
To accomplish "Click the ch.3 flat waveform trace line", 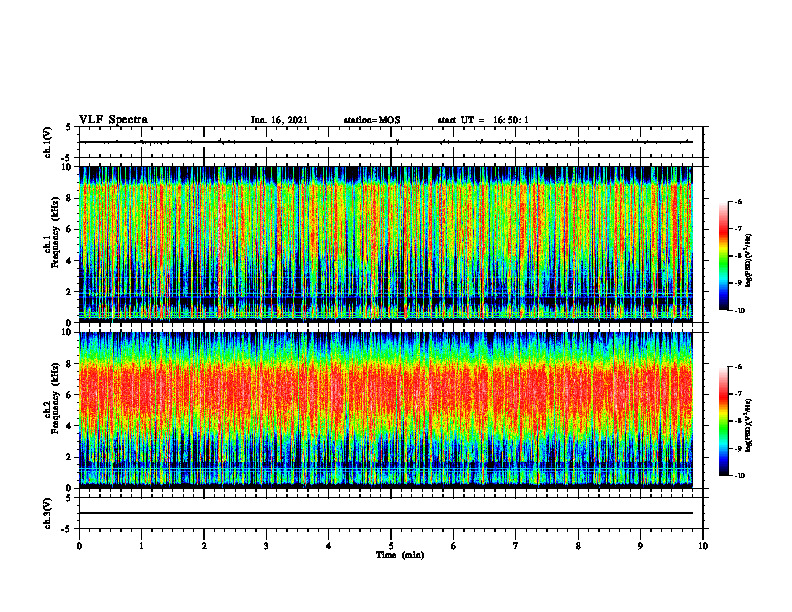I will pyautogui.click(x=386, y=513).
